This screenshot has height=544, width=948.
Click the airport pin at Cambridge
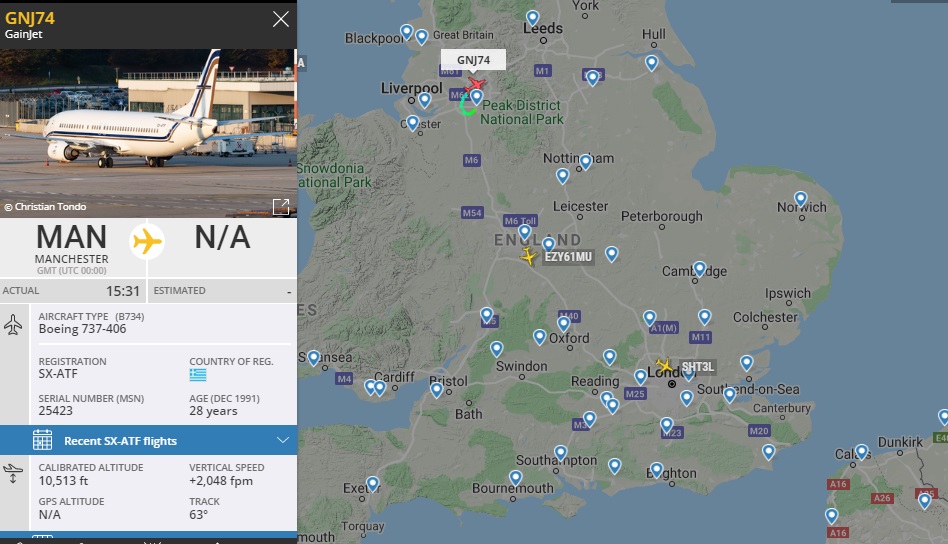[700, 268]
